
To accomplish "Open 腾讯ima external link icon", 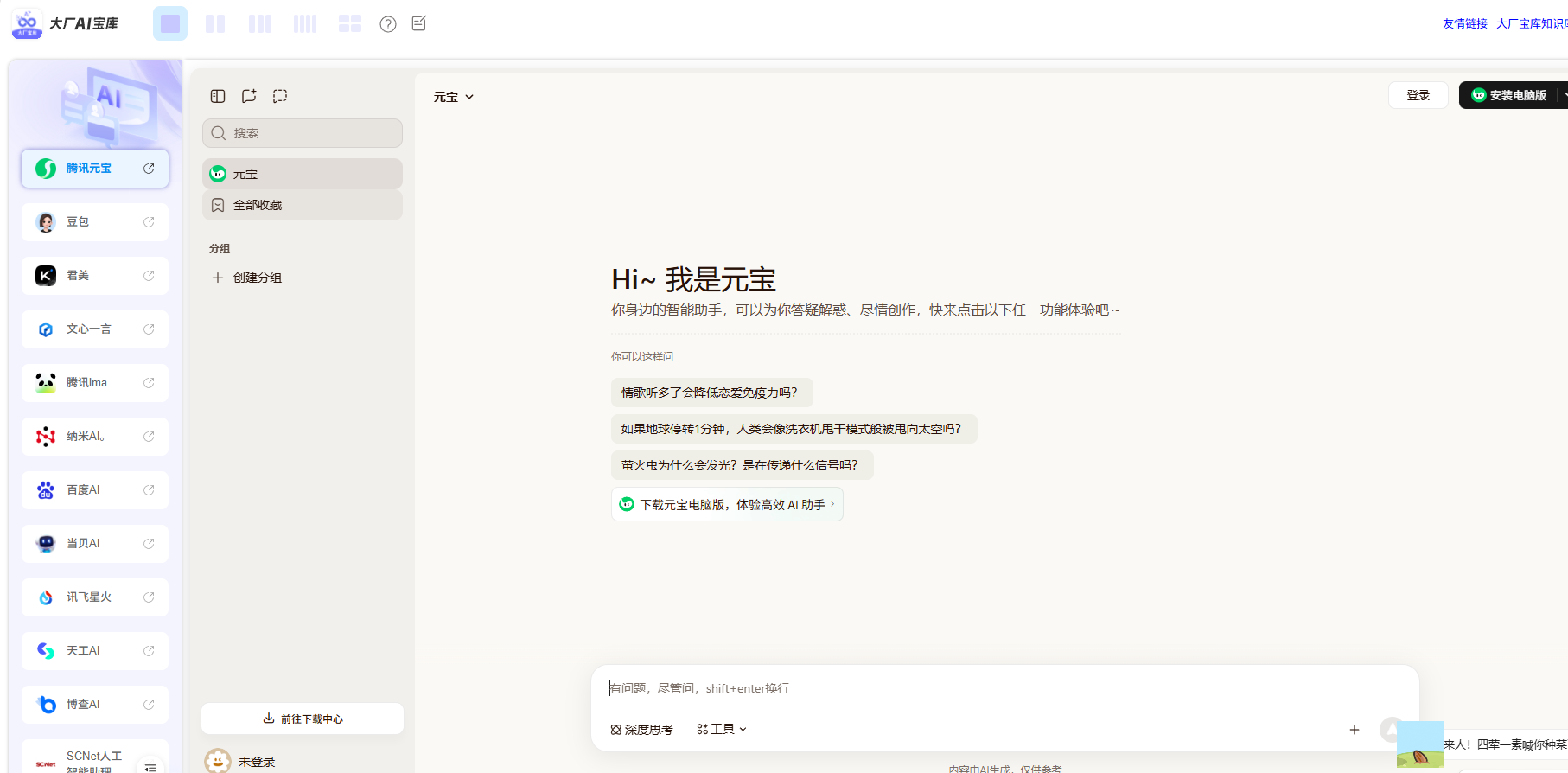I will 149,383.
